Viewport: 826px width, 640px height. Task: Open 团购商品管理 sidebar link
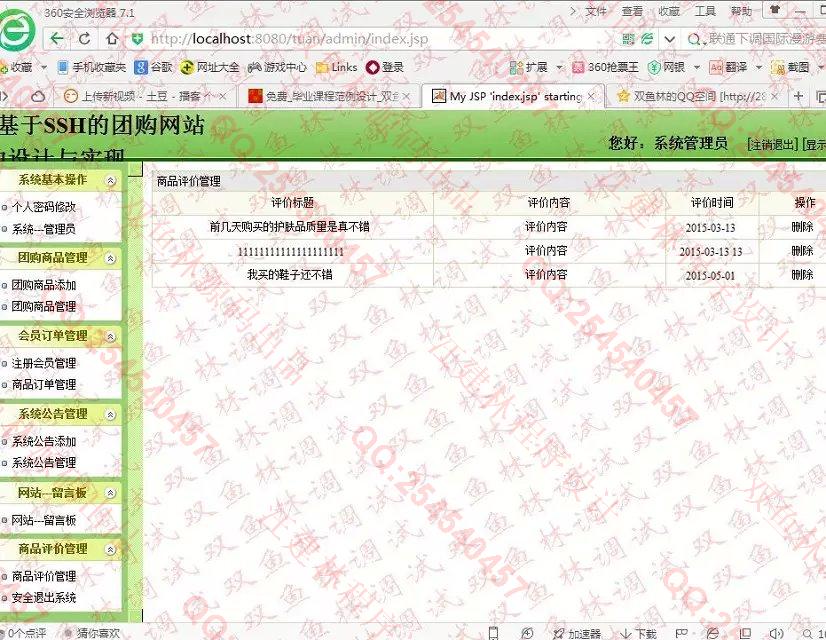44,307
